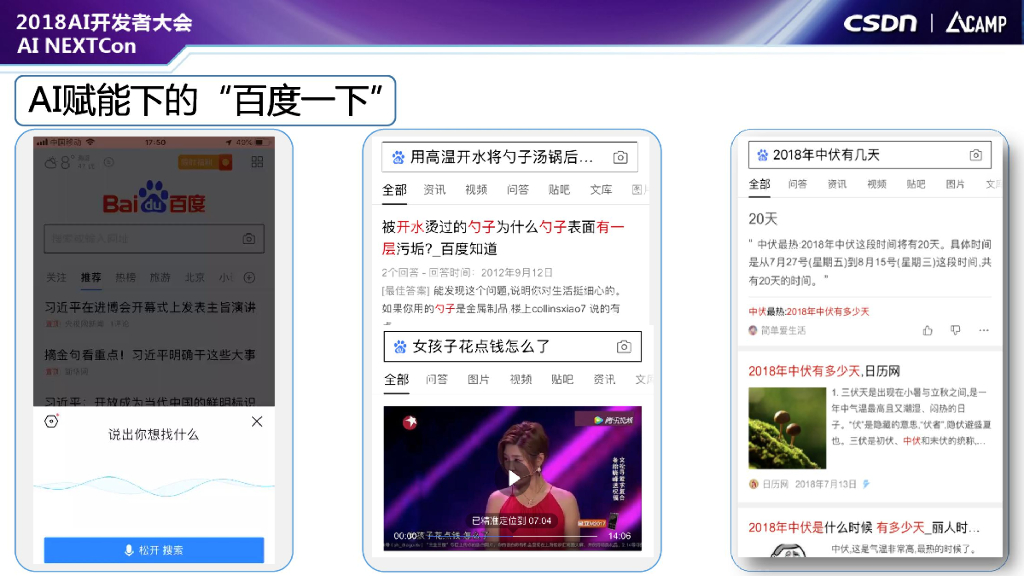
Task: Click the camera icon in the spoon search bar
Action: click(x=620, y=157)
